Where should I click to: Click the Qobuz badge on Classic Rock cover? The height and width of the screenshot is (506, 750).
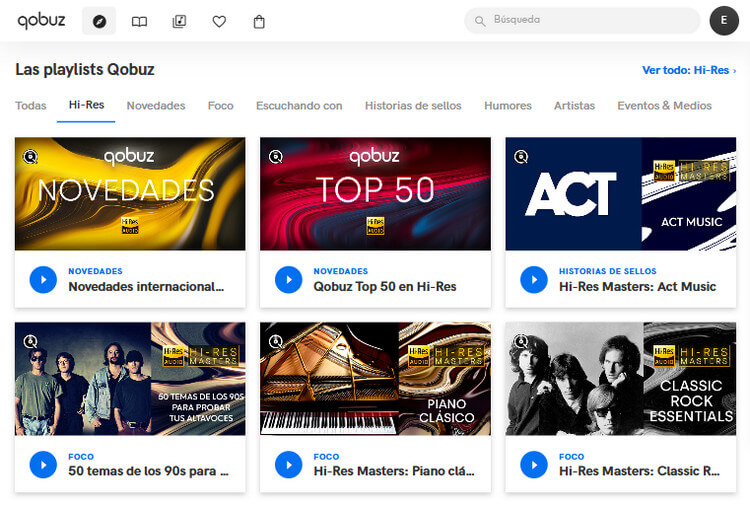521,341
